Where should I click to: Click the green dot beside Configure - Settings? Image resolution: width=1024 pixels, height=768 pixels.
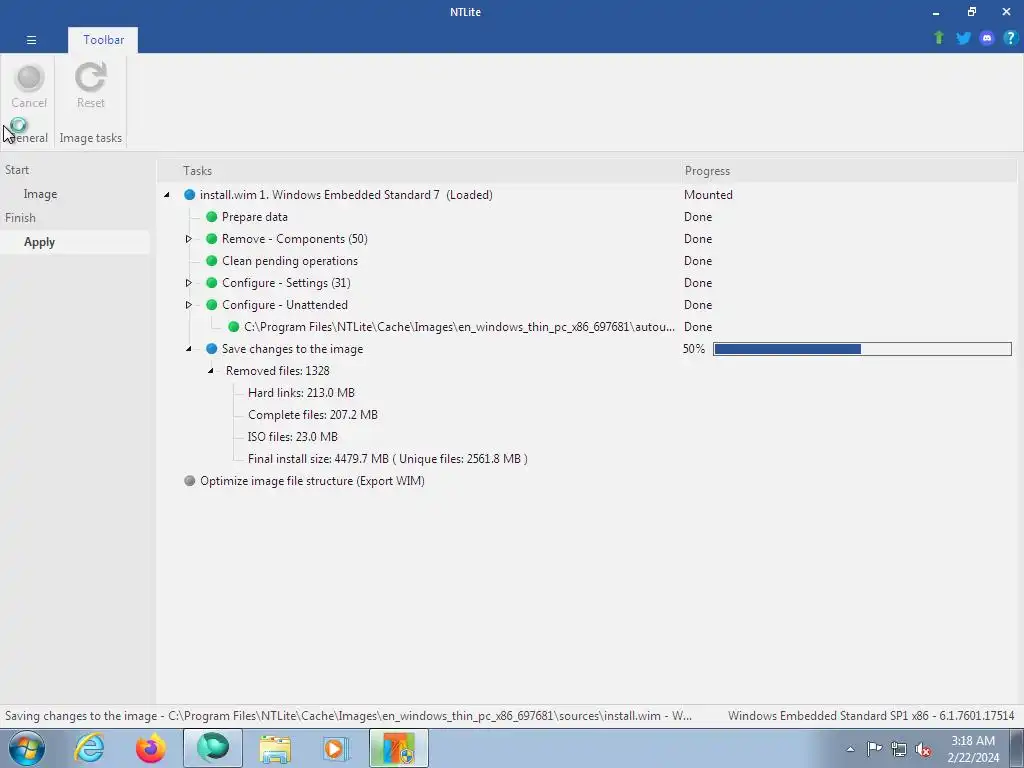(212, 283)
